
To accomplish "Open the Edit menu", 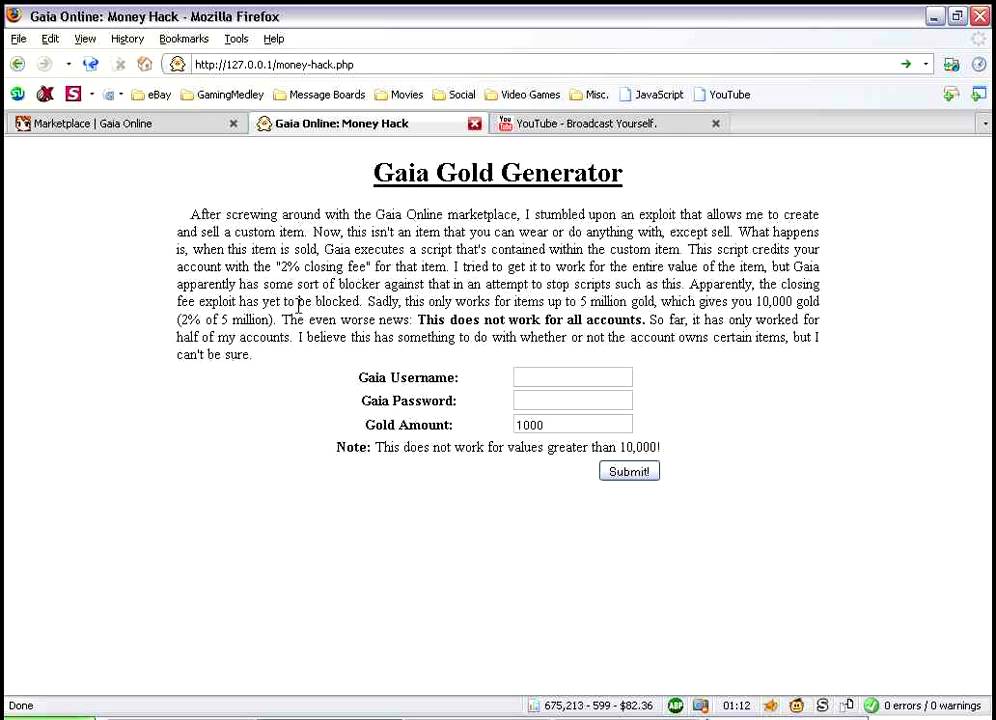I will [50, 39].
